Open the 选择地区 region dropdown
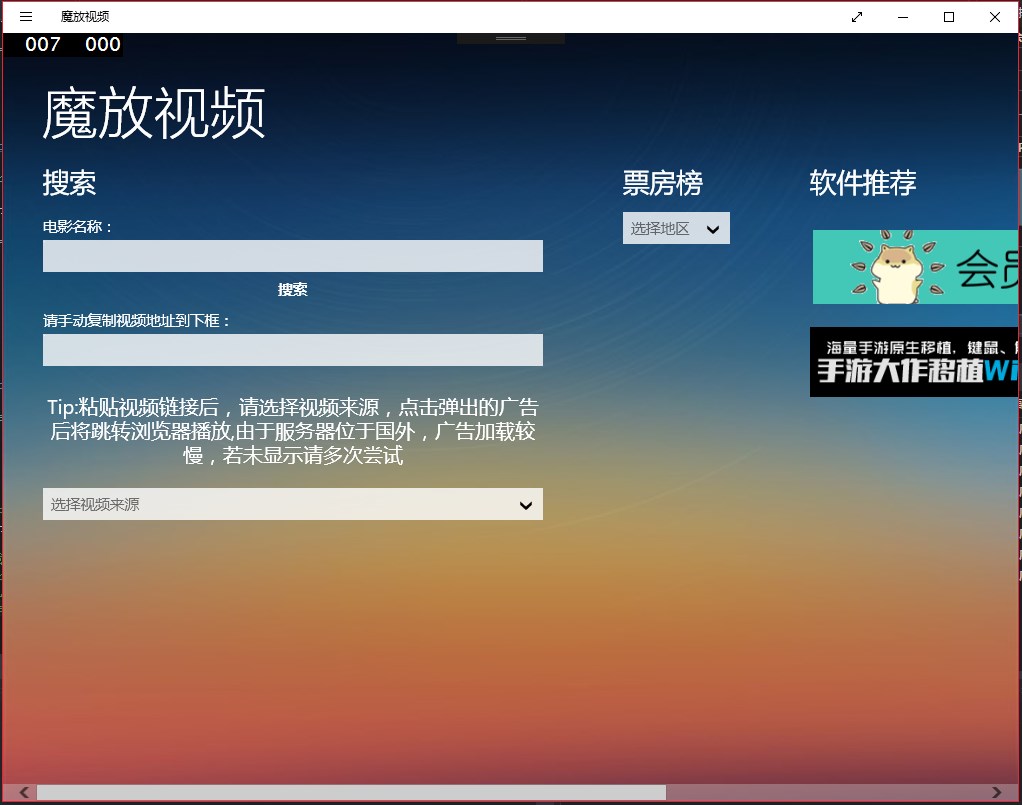Image resolution: width=1022 pixels, height=805 pixels. (676, 228)
